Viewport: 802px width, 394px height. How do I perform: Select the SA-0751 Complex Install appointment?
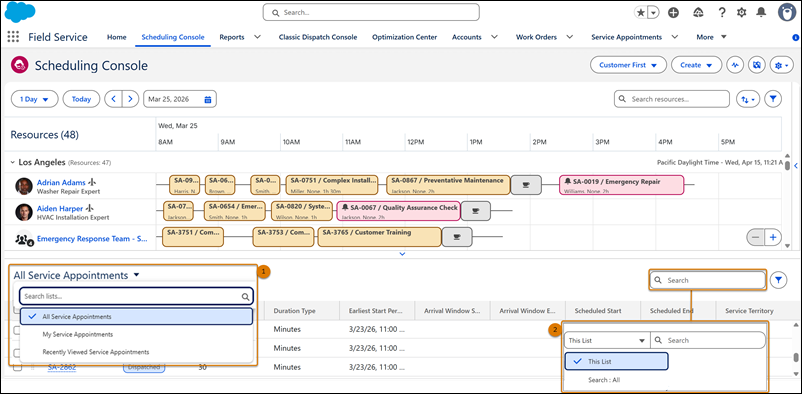[331, 185]
